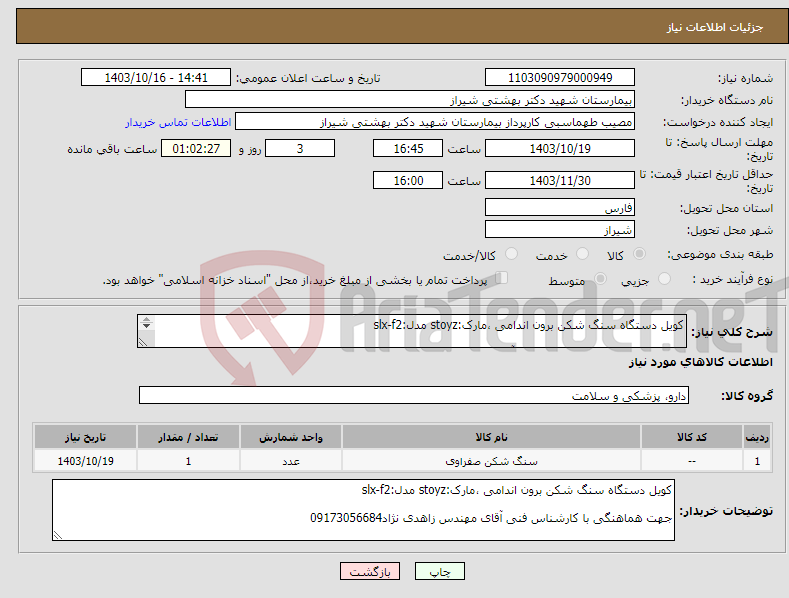This screenshot has width=789, height=598.
Task: Toggle the اسناد خزانه اسلامی payment checkbox
Action: (502, 278)
